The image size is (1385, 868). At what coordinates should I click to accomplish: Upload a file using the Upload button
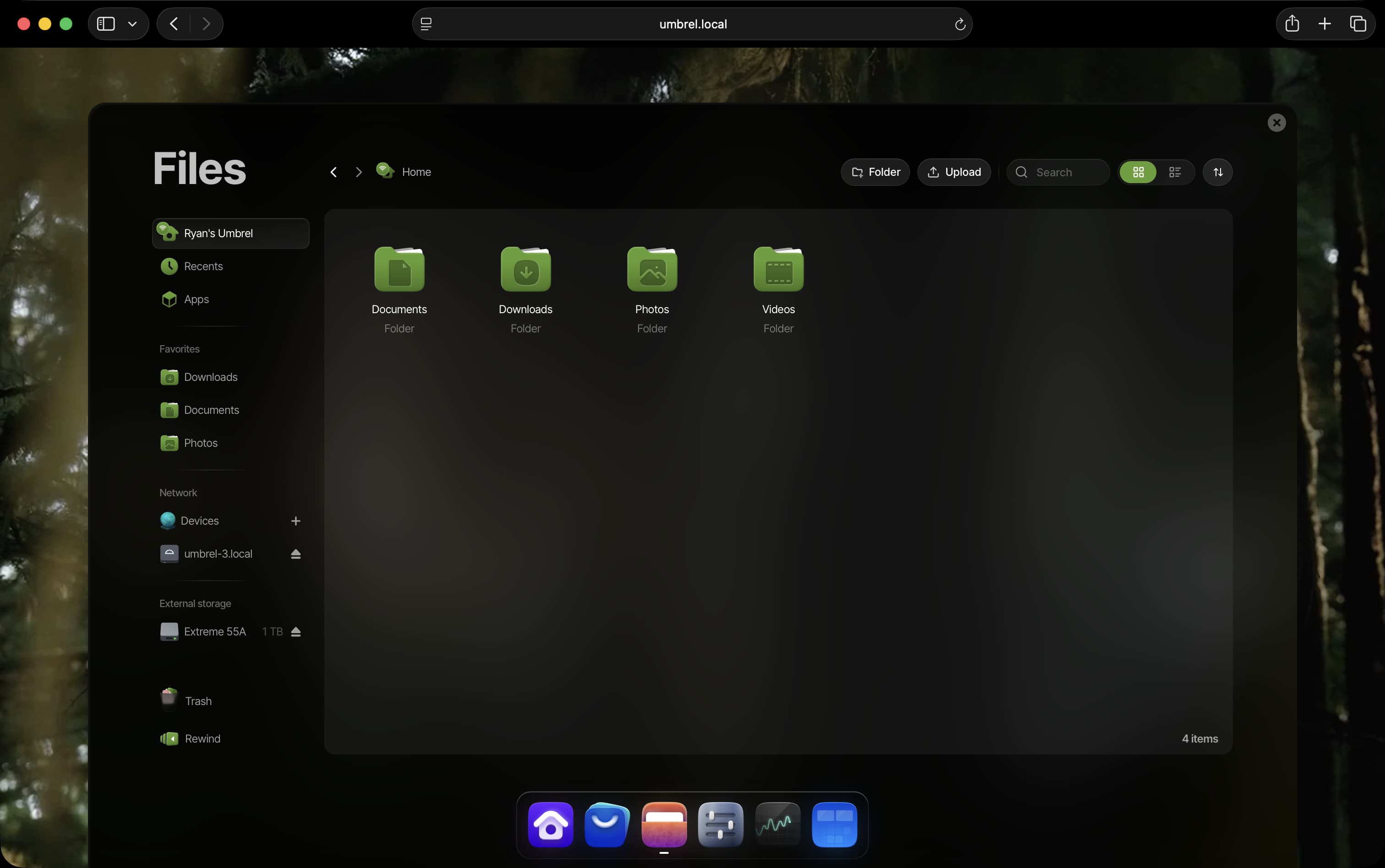pos(954,172)
